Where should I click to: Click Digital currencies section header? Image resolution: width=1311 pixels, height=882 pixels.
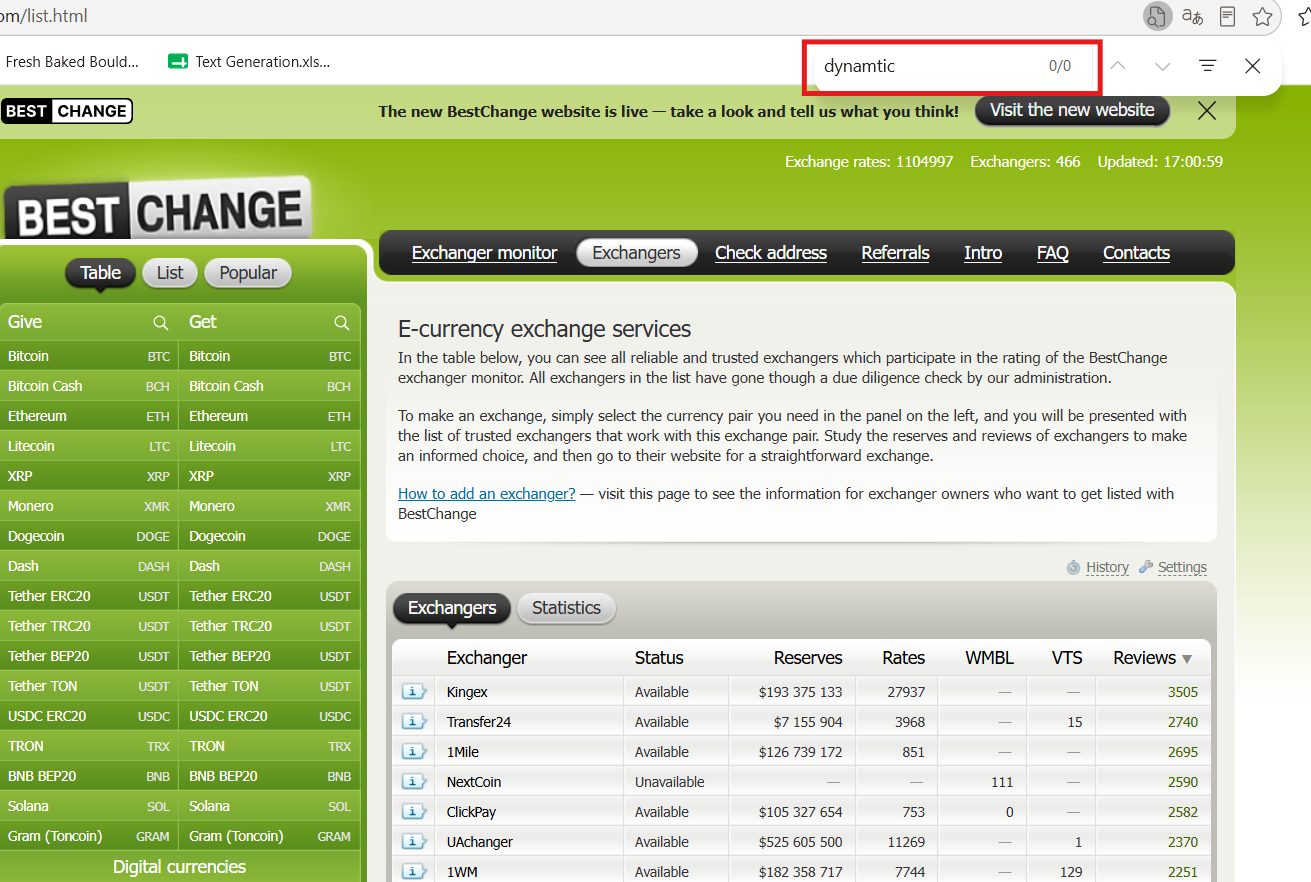(179, 867)
